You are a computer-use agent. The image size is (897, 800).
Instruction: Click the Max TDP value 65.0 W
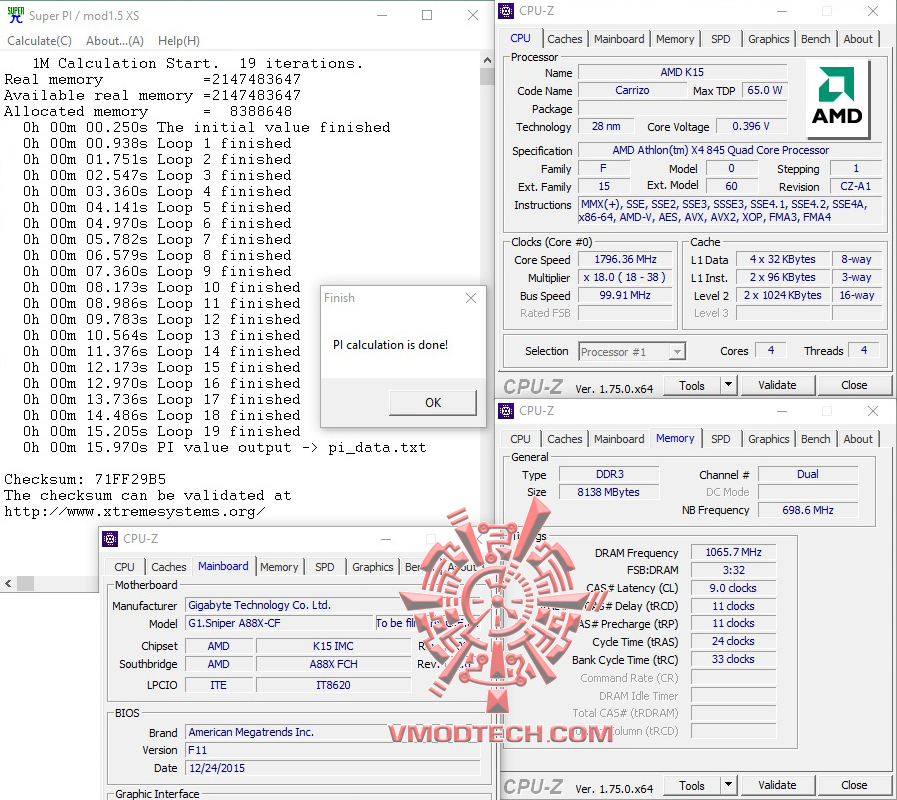(764, 90)
